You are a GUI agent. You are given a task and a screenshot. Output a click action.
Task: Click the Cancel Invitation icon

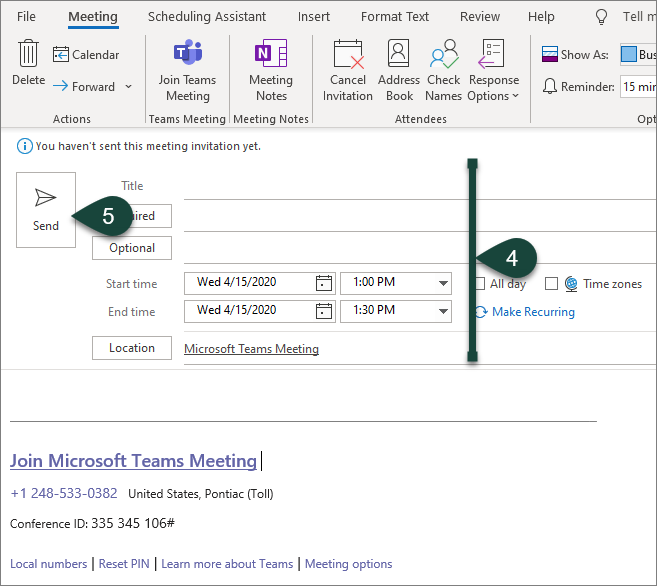pyautogui.click(x=347, y=55)
